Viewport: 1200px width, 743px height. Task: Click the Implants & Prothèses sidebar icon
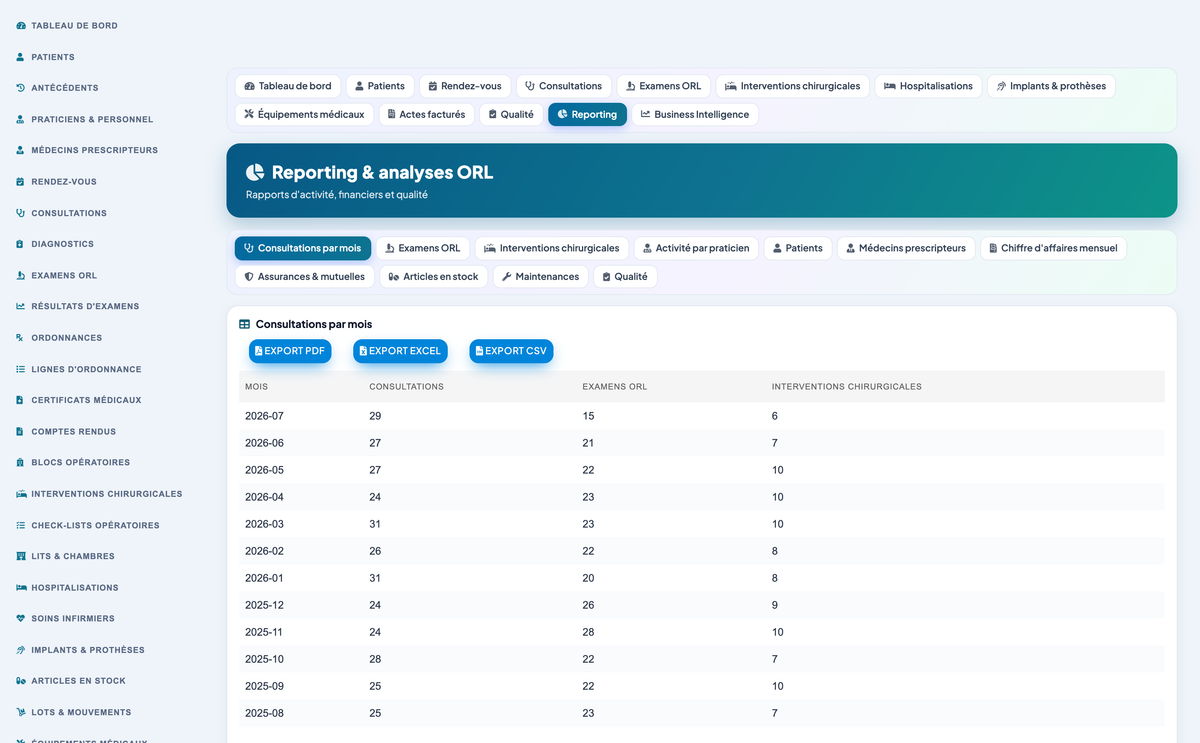[21, 650]
